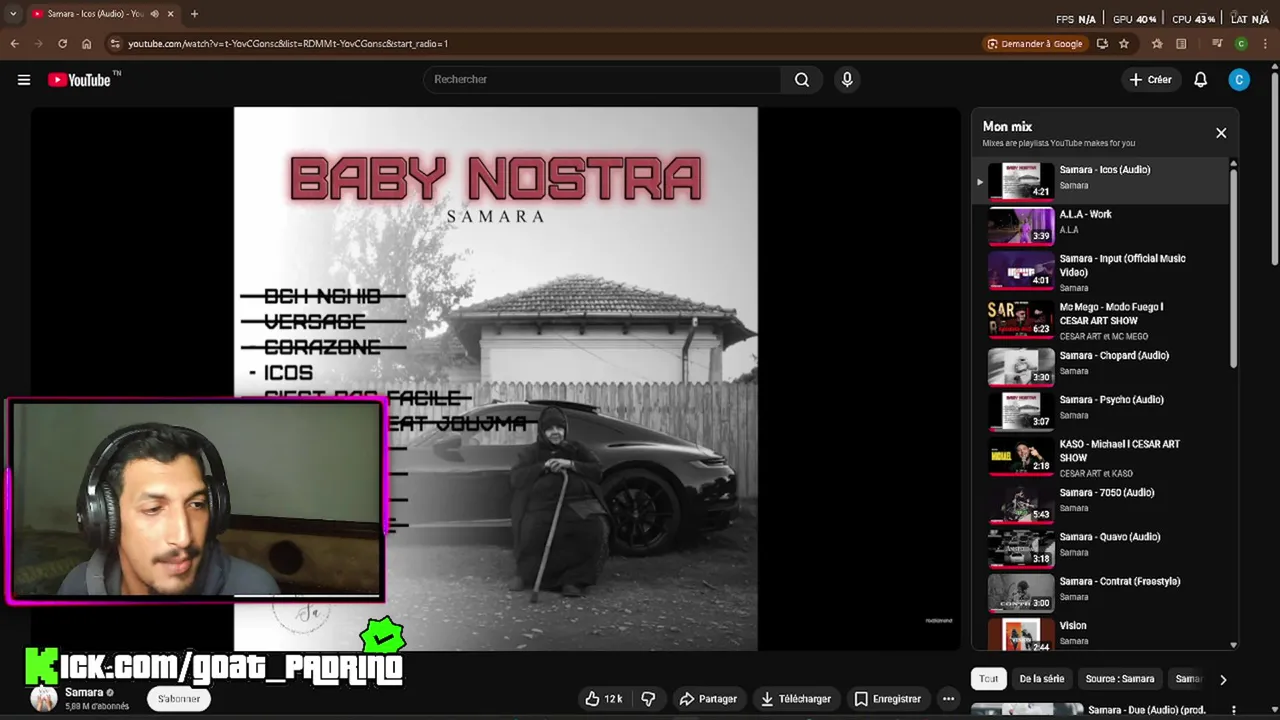Click Demander à Google button
1280x720 pixels.
tap(1035, 44)
